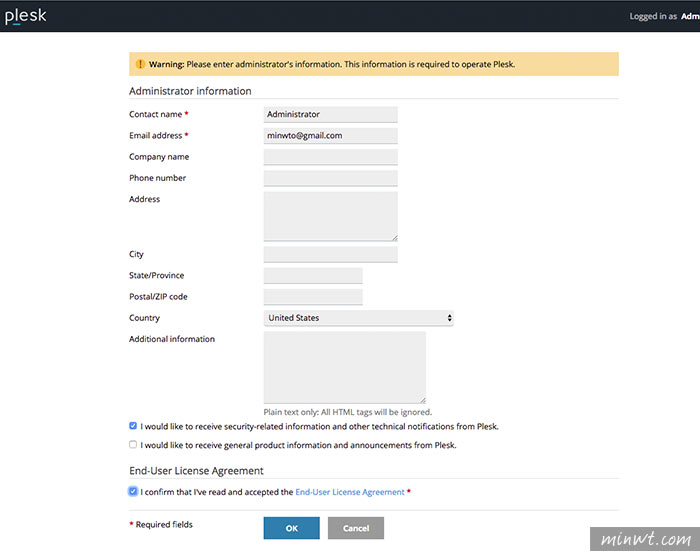
Task: Click the Plesk logo
Action: (25, 16)
